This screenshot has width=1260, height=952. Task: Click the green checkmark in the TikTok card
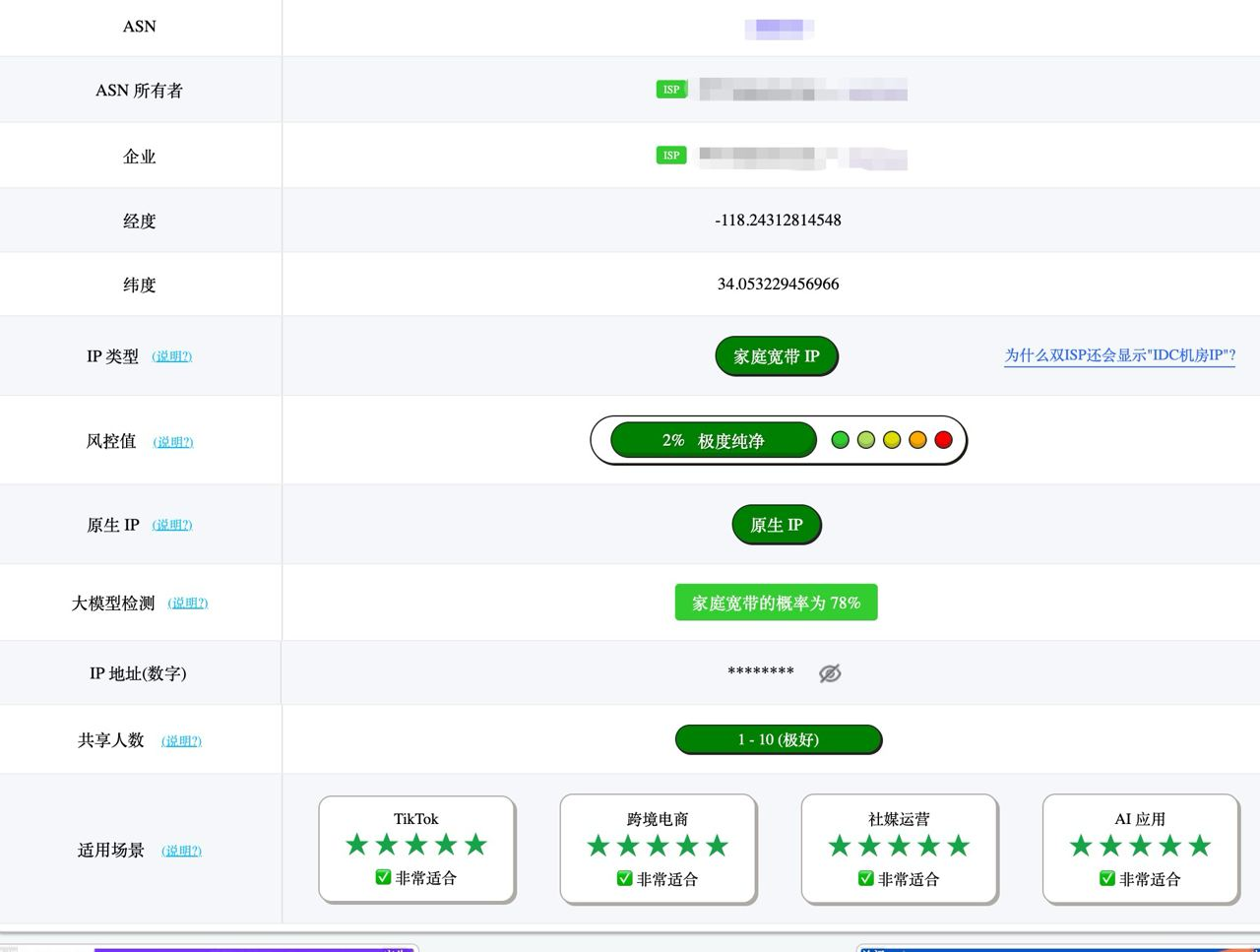(x=384, y=876)
